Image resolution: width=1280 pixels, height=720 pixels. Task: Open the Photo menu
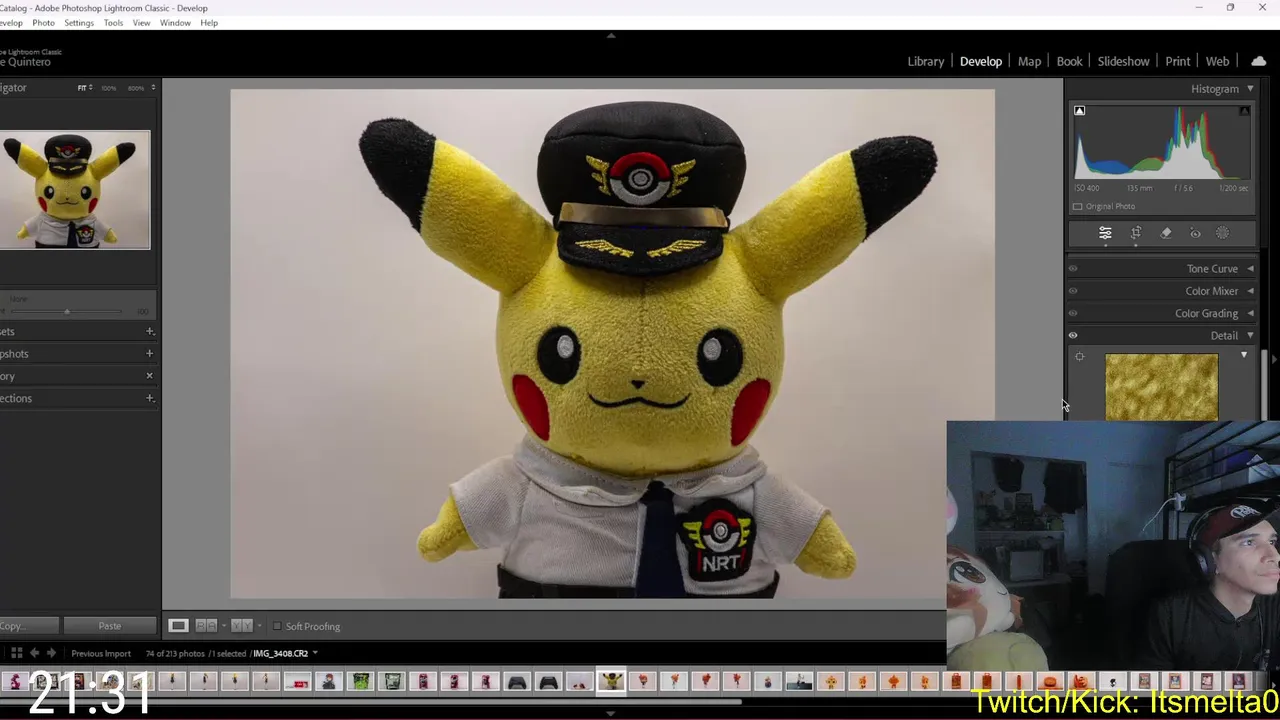pos(43,22)
